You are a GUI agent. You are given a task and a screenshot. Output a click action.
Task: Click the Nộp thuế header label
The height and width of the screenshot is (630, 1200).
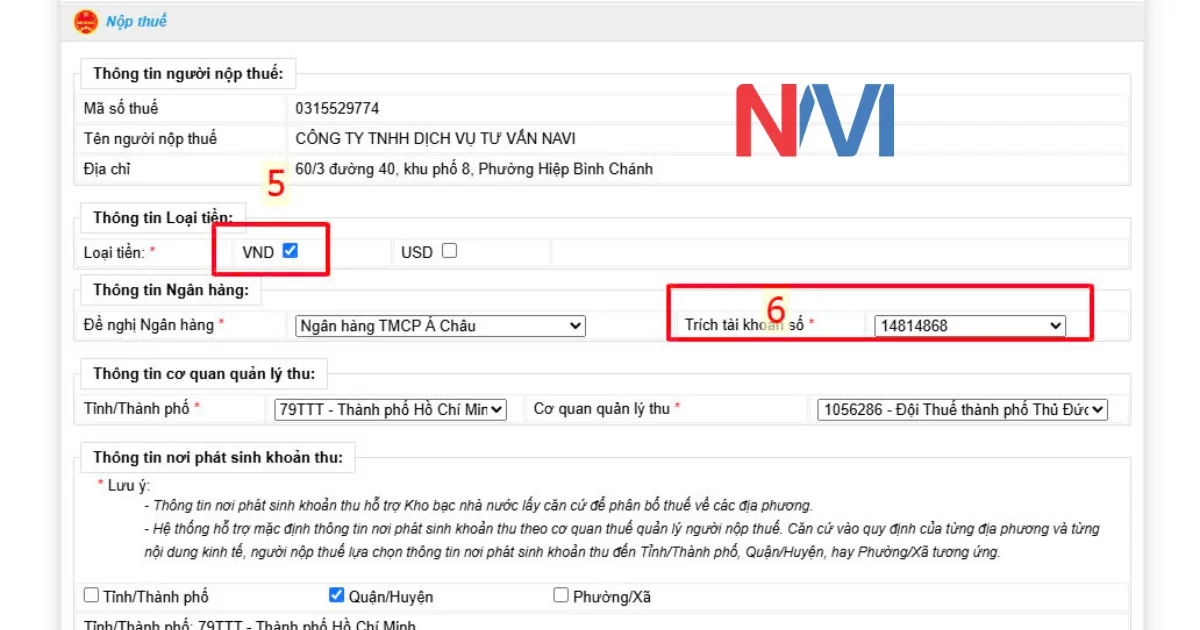[134, 21]
